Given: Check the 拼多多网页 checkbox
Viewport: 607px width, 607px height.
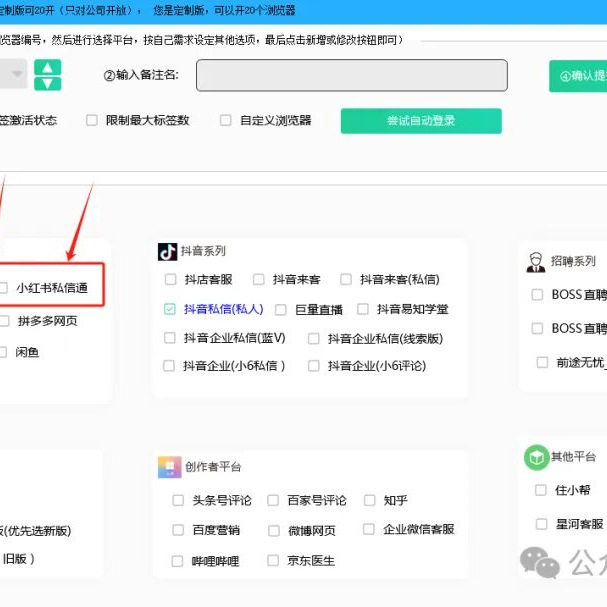Looking at the screenshot, I should click(4, 321).
